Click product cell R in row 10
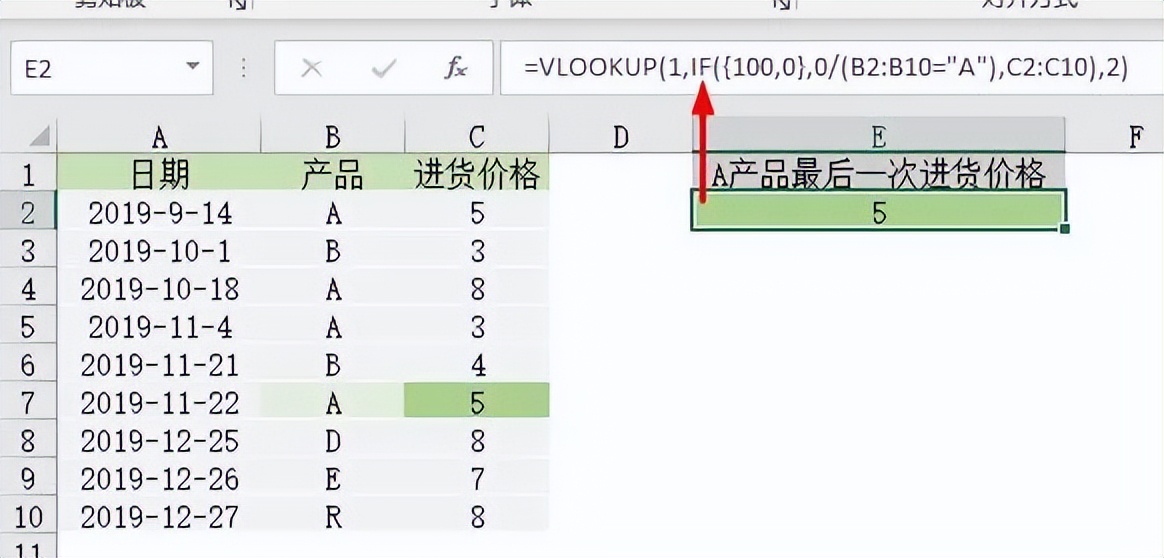The height and width of the screenshot is (558, 1164). coord(333,516)
